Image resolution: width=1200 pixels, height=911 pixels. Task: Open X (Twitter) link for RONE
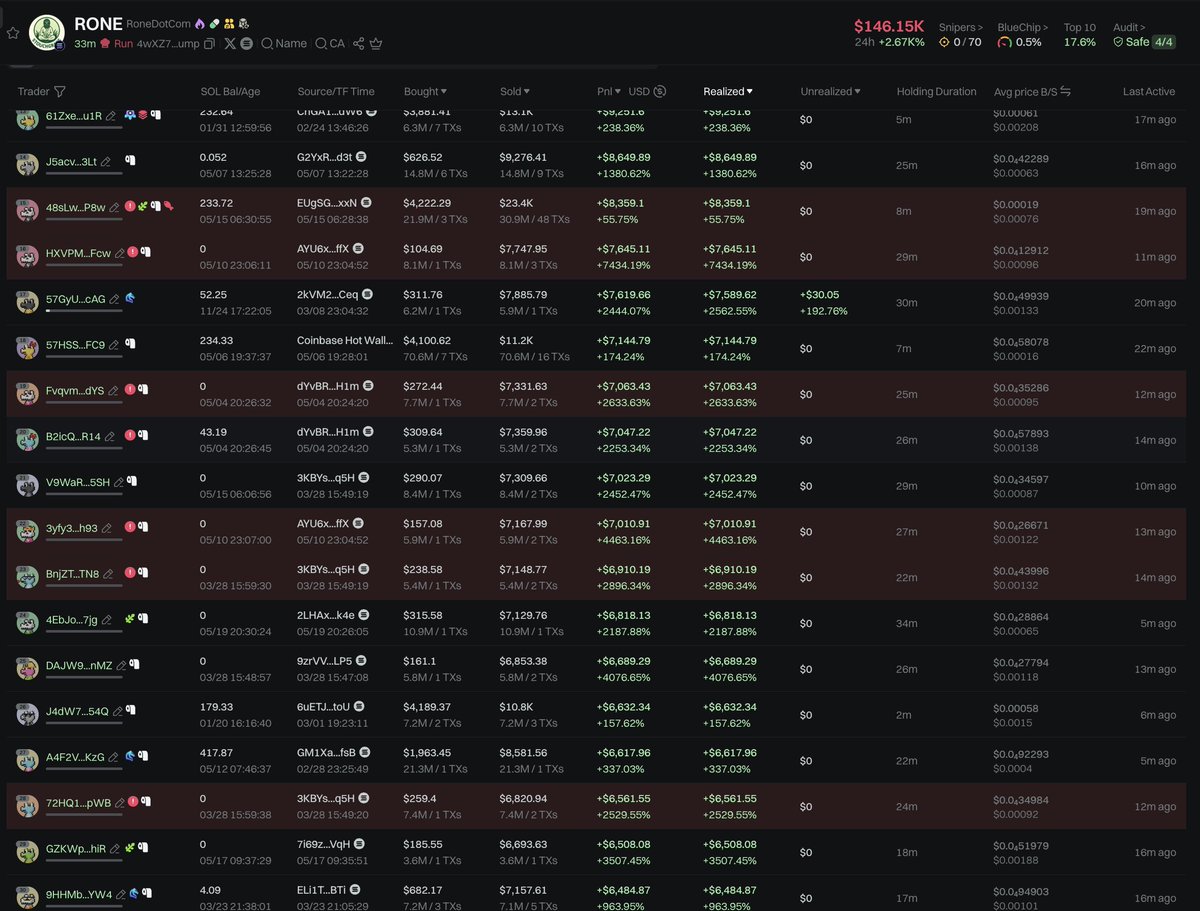pos(230,44)
